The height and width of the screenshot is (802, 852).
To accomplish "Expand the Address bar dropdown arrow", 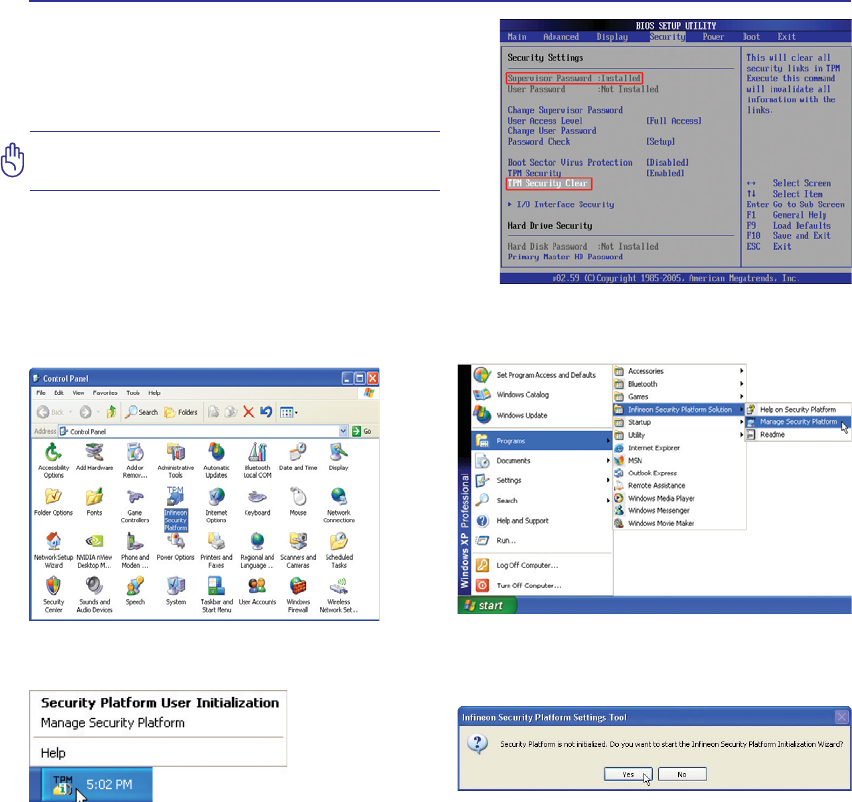I will tap(343, 431).
